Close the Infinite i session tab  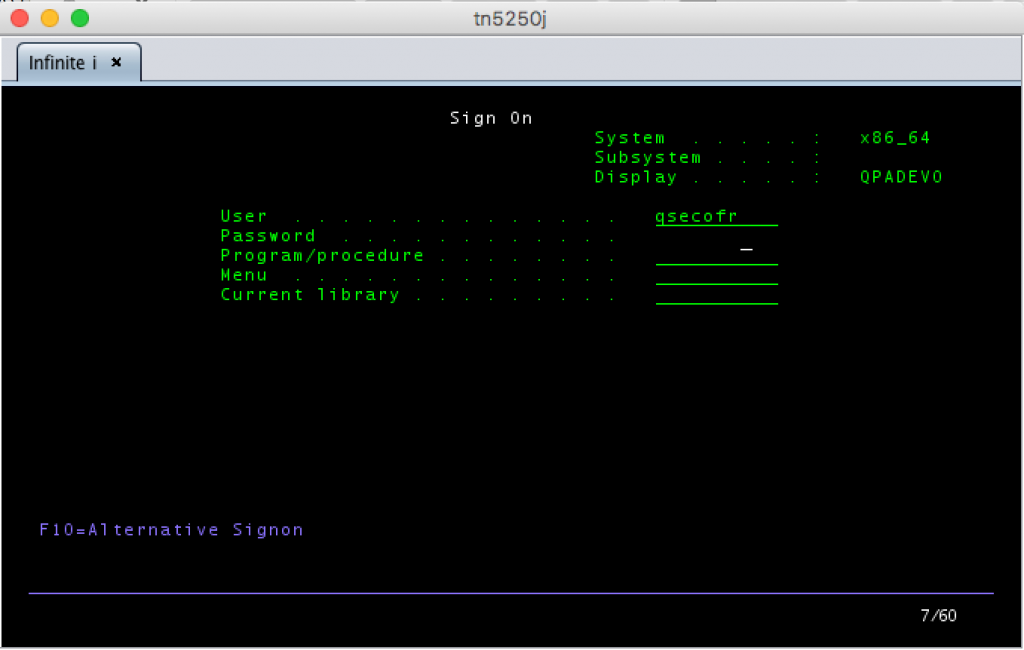[116, 62]
